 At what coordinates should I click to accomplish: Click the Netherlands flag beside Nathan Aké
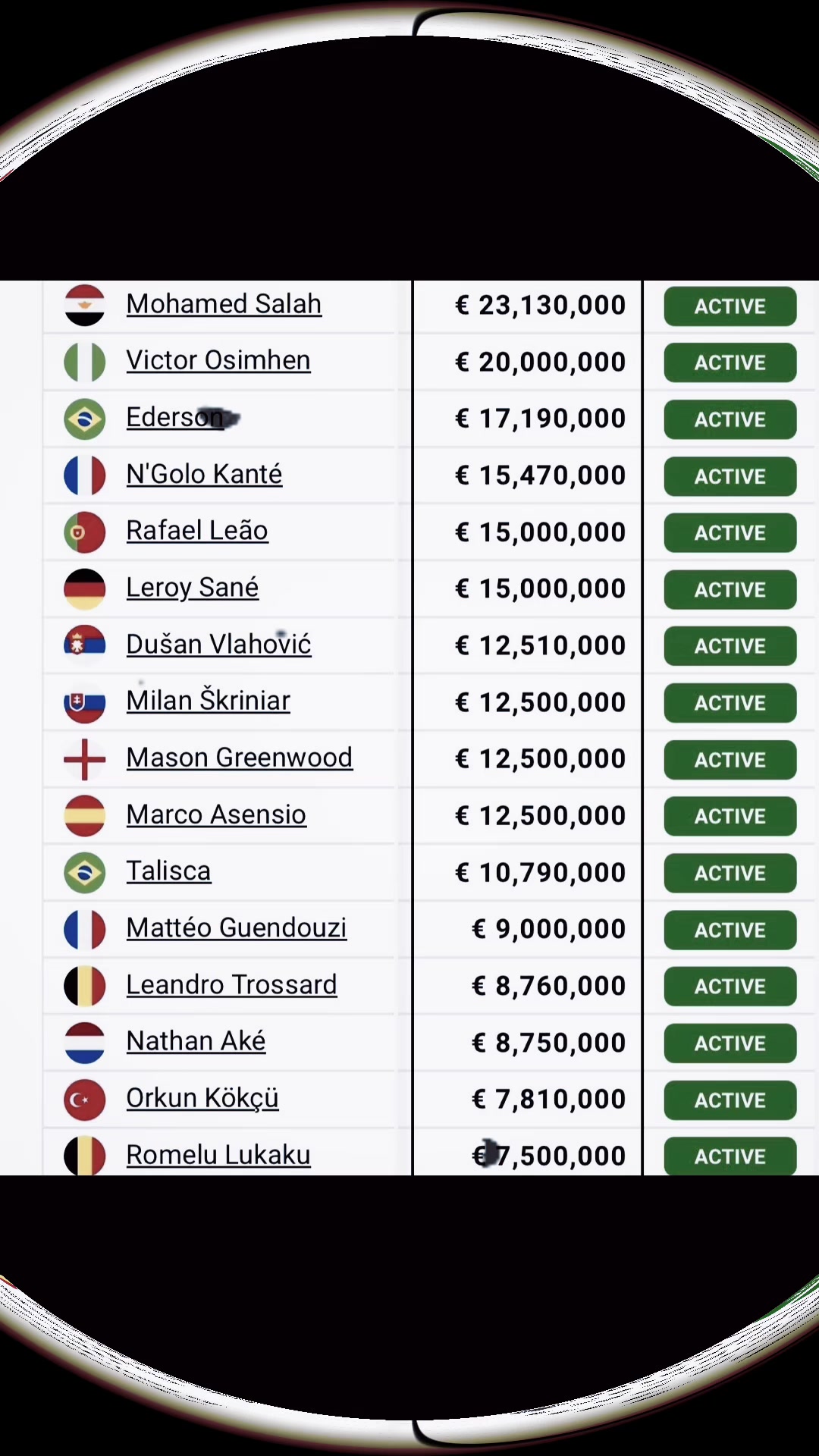coord(84,1042)
